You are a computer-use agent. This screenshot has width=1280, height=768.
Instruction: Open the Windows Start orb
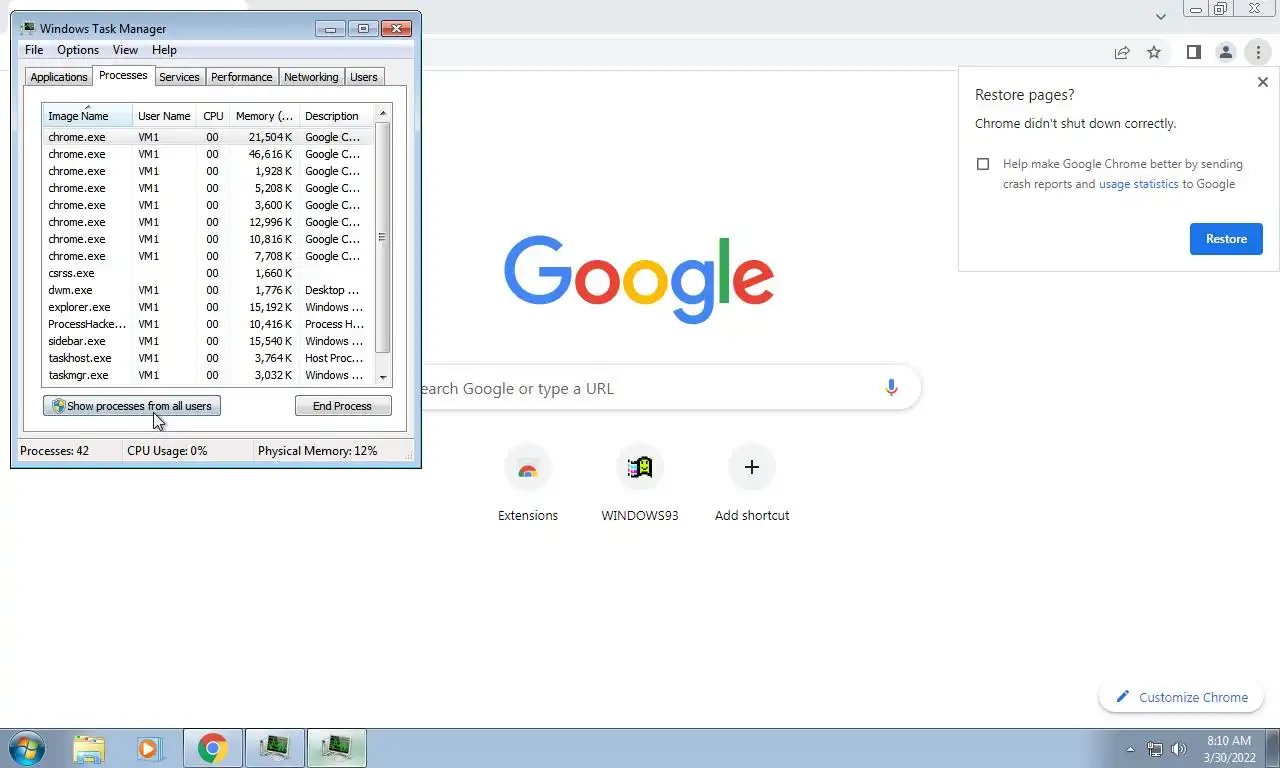tap(26, 748)
